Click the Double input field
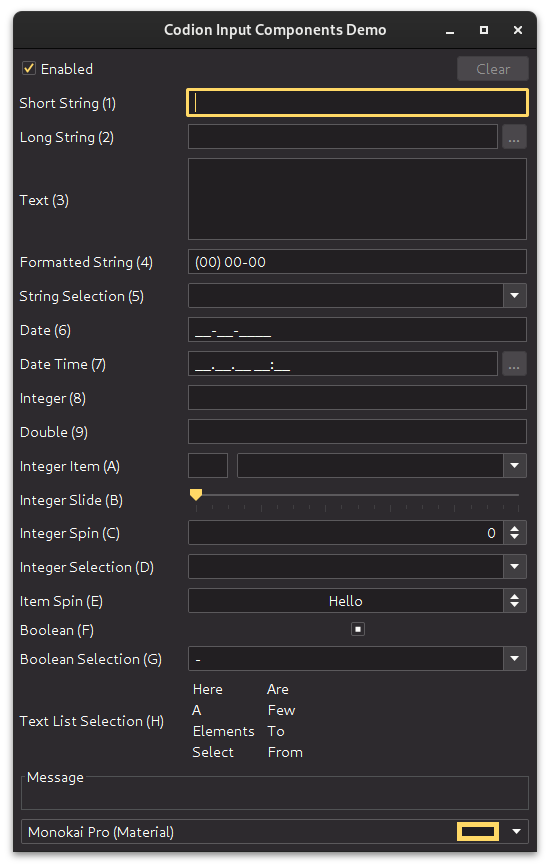The image size is (550, 868). (357, 432)
